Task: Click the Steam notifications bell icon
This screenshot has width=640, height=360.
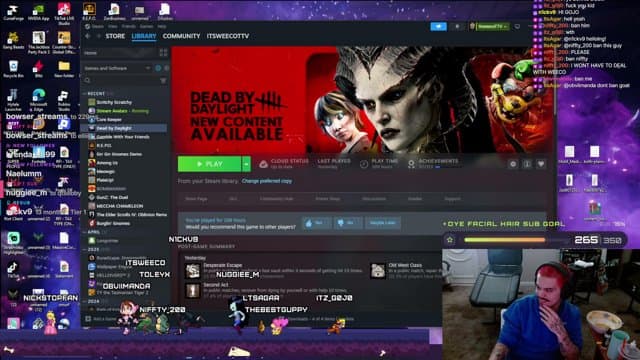Action: pyautogui.click(x=457, y=27)
